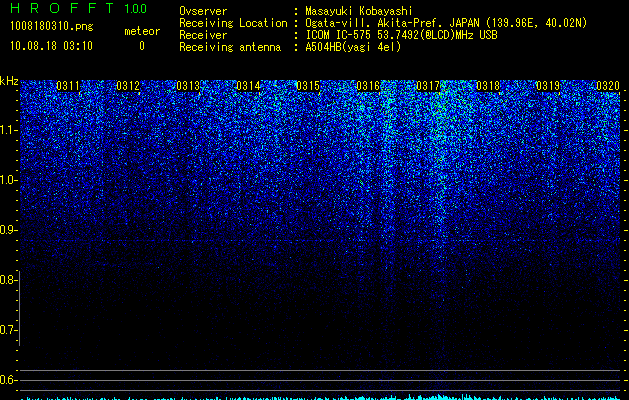This screenshot has width=629, height=400.
Task: Click the 0312 time marker
Action: pyautogui.click(x=128, y=86)
